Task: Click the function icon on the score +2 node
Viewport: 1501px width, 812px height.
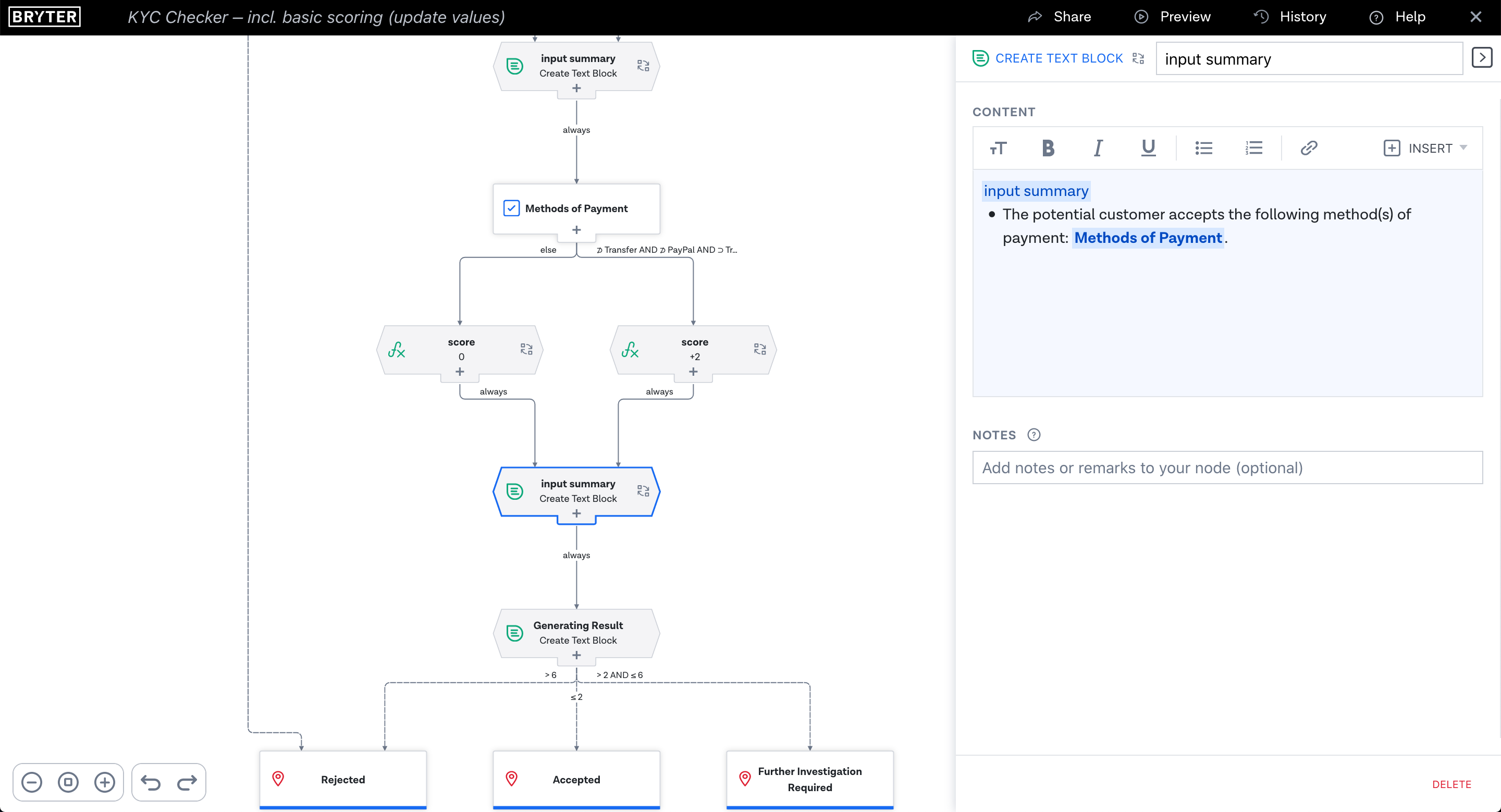Action: click(x=630, y=350)
